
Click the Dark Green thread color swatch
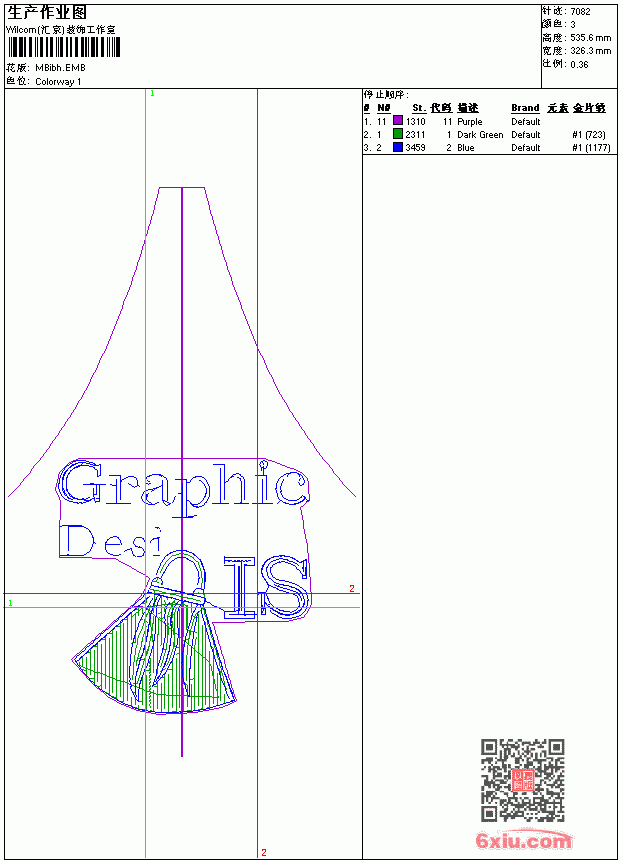coord(398,134)
